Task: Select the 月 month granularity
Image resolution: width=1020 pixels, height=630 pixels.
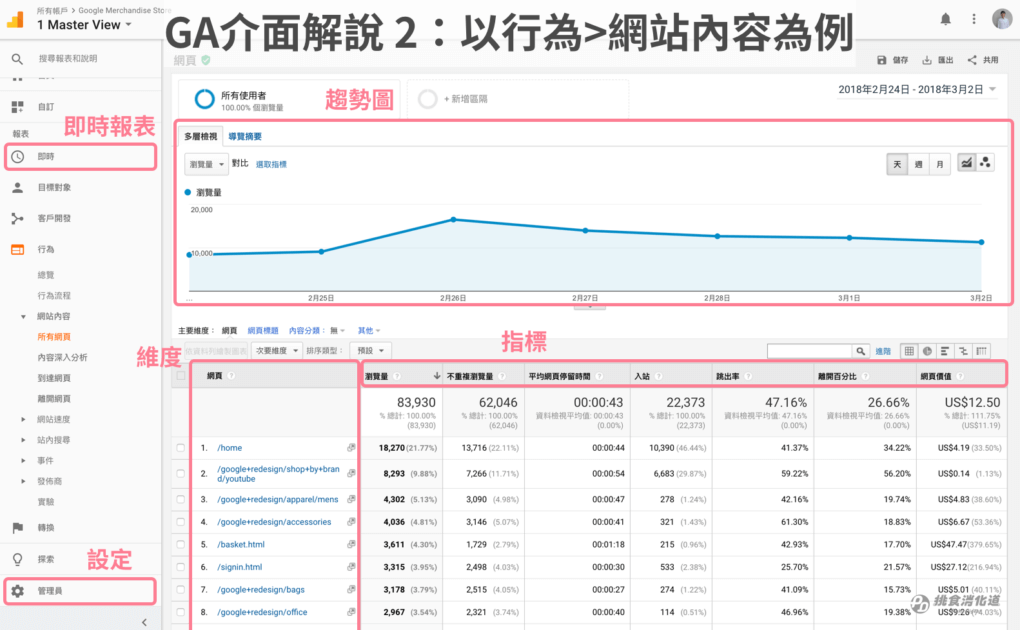Action: pos(940,165)
